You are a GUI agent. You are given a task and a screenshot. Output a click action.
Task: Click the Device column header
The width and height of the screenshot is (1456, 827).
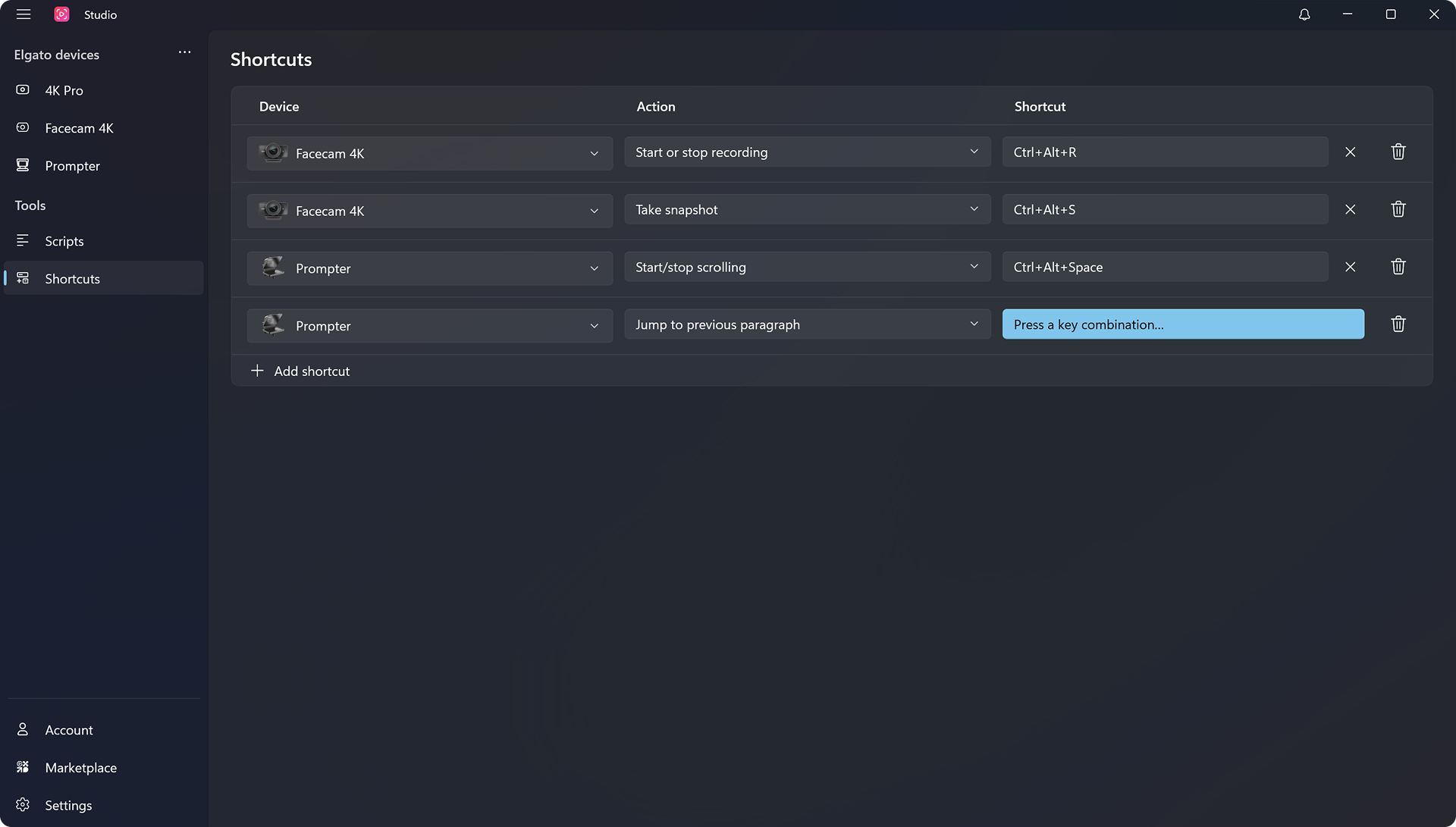[279, 107]
